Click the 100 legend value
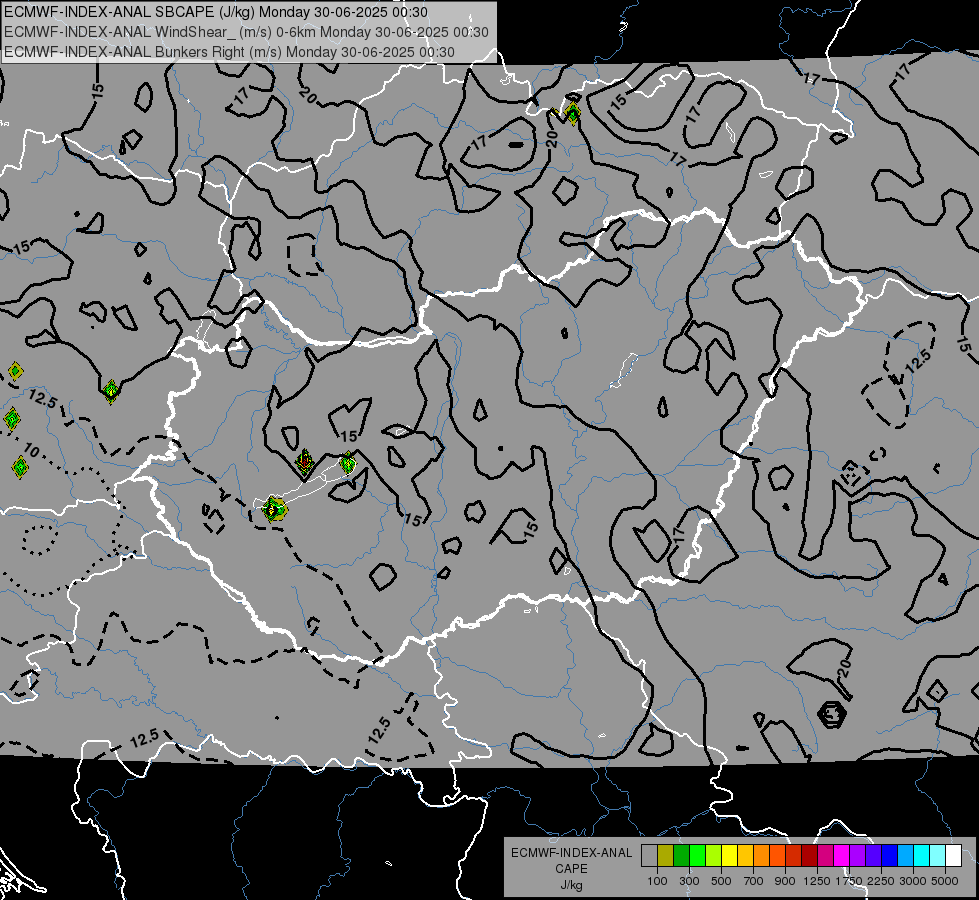The image size is (979, 900). [x=657, y=881]
